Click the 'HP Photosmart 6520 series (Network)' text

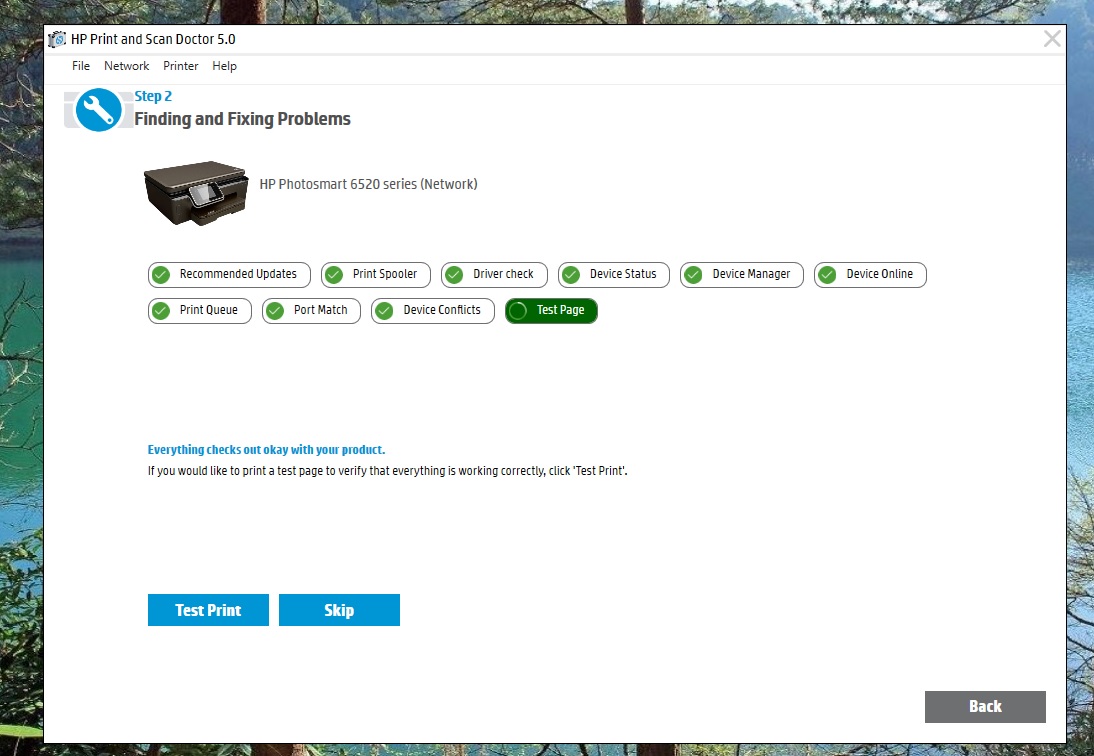(x=368, y=184)
